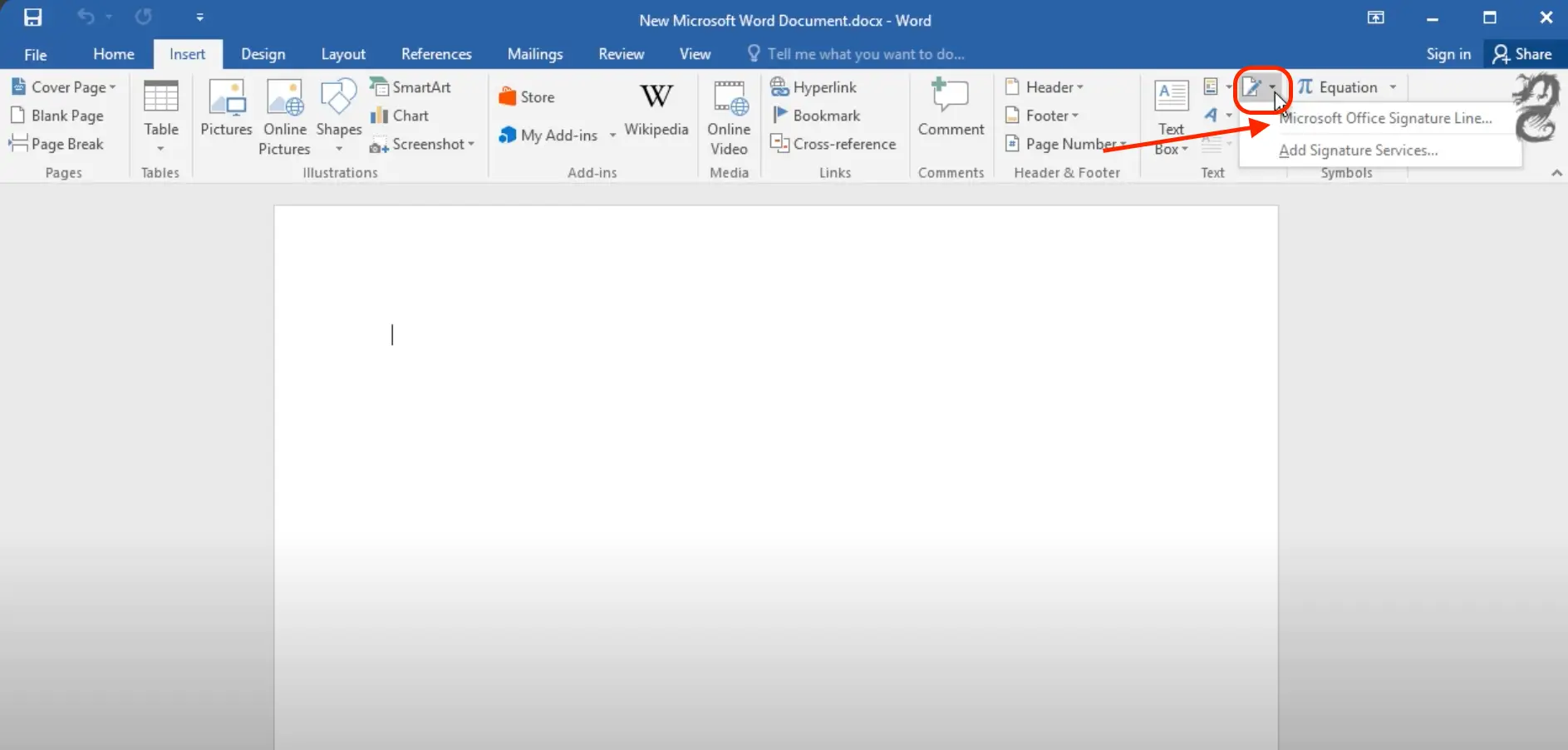1568x750 pixels.
Task: Click the Text Box icon
Action: (1172, 116)
